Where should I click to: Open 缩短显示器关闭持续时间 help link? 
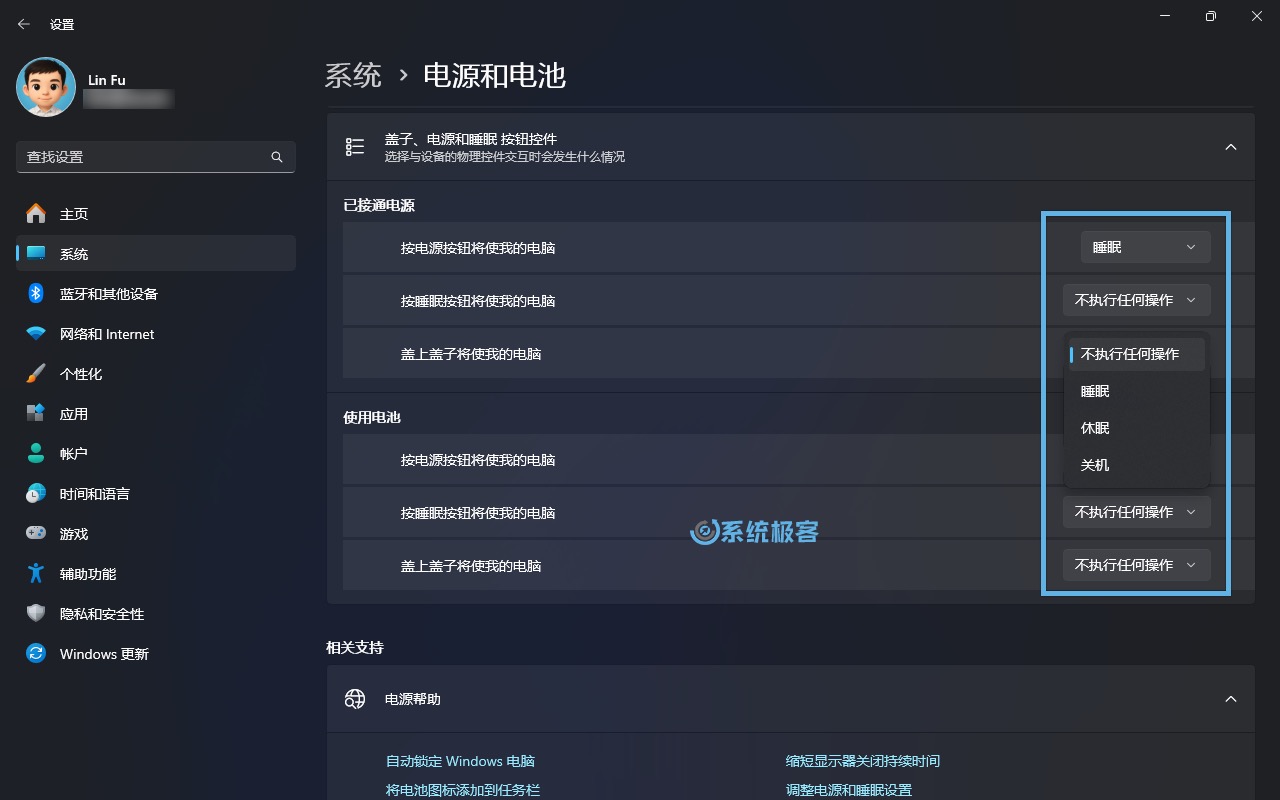click(863, 761)
